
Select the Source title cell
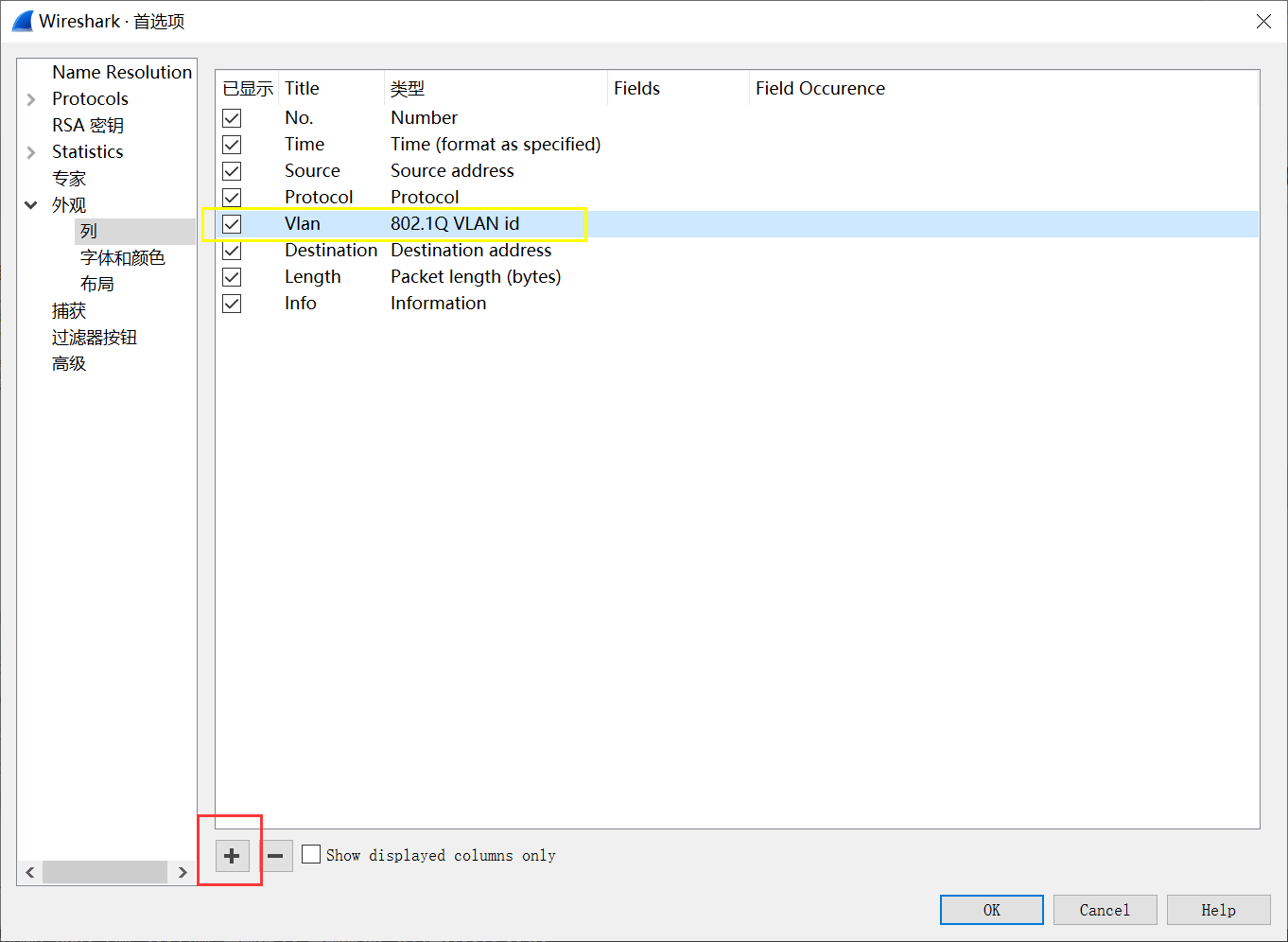312,170
